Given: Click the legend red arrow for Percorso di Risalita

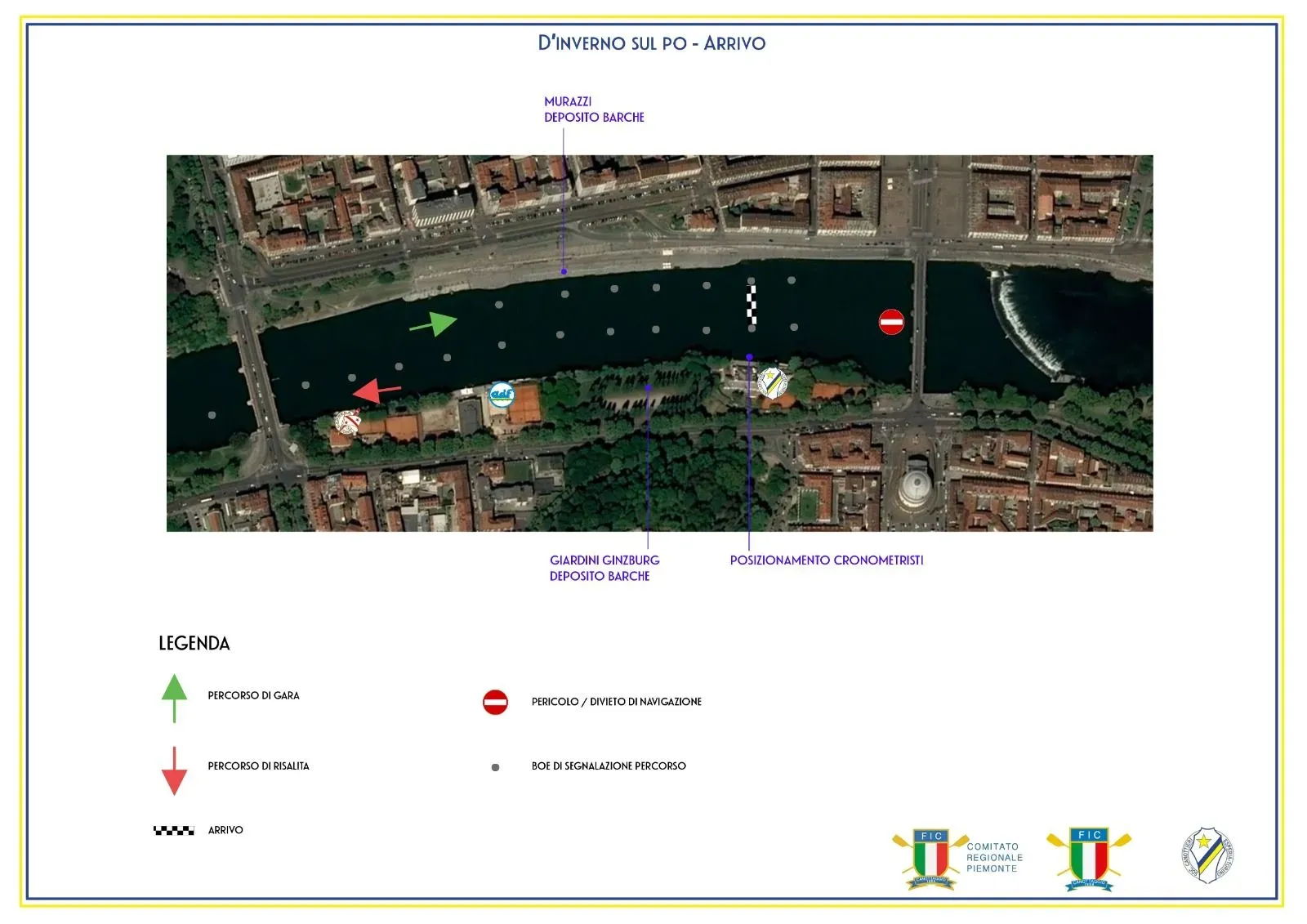Looking at the screenshot, I should coord(174,770).
